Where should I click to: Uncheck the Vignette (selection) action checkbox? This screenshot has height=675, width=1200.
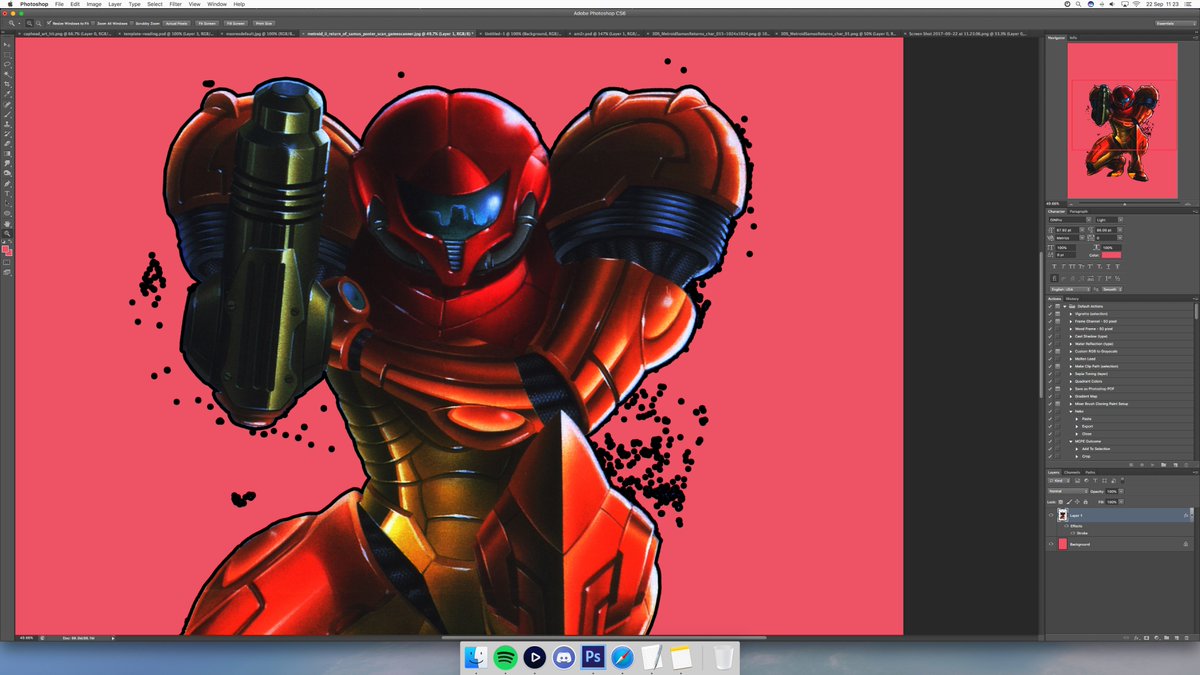tap(1050, 314)
